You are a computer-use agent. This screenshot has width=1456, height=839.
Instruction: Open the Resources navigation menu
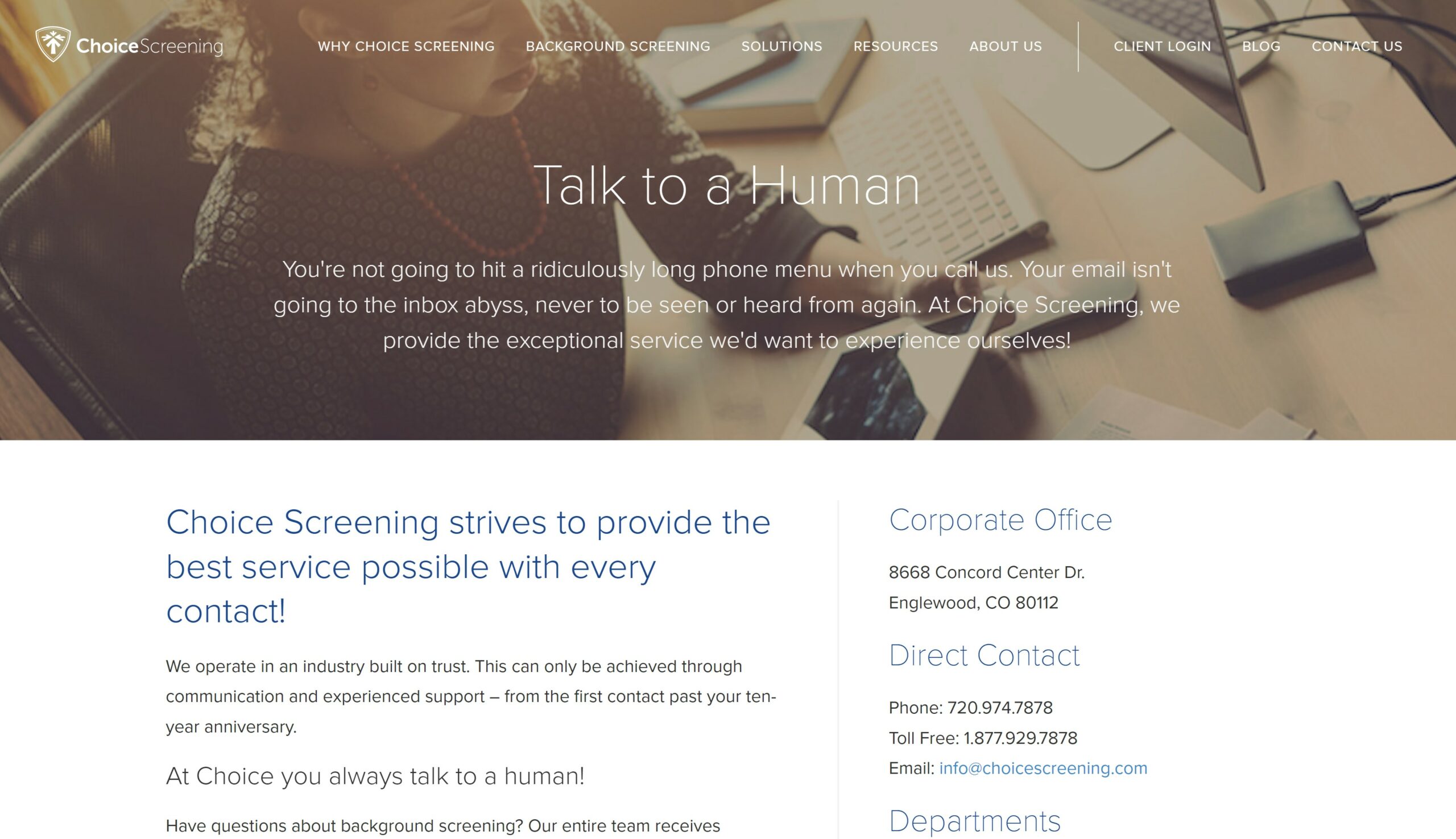click(x=895, y=46)
